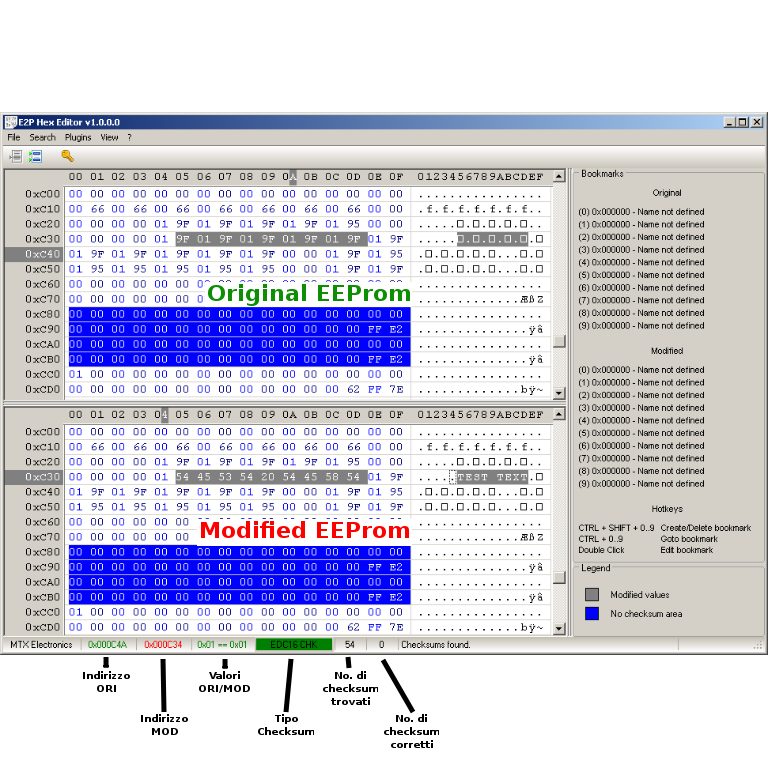Click the Checksums found. status message

coord(435,645)
